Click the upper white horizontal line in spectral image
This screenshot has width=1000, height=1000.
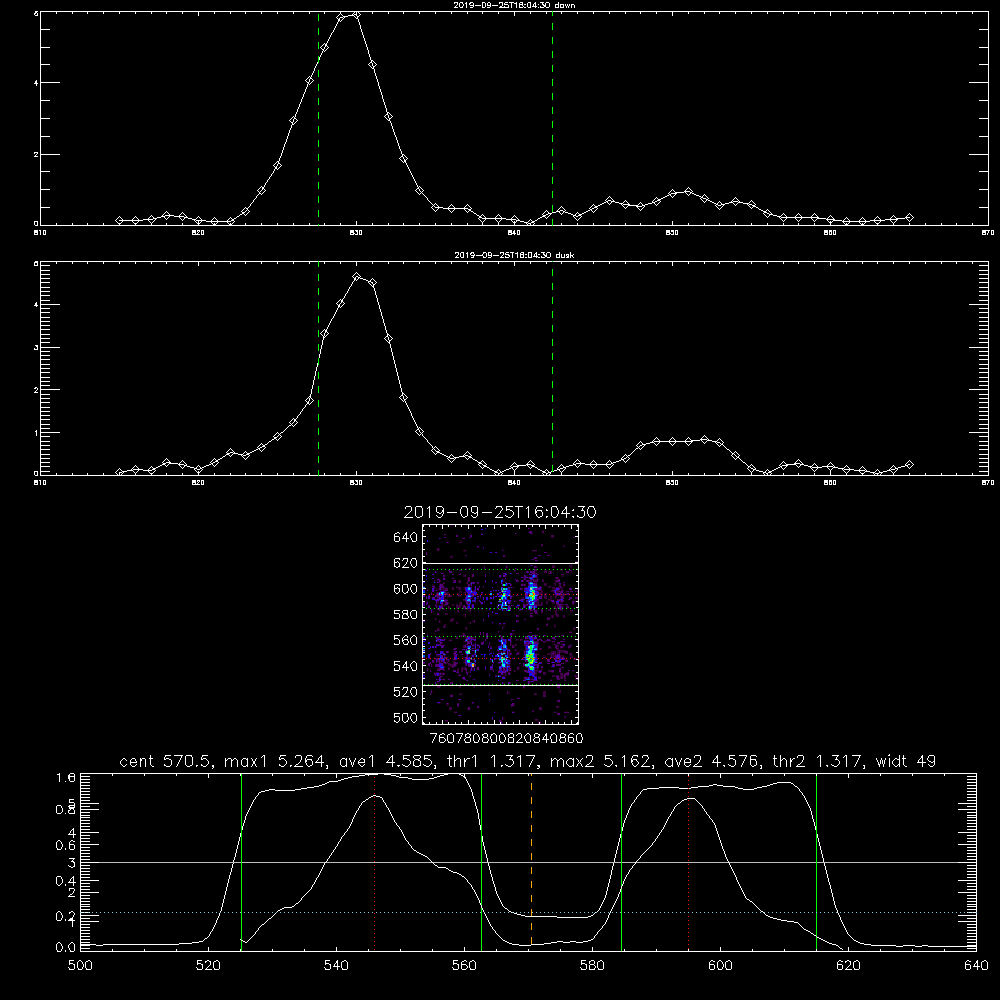click(501, 564)
